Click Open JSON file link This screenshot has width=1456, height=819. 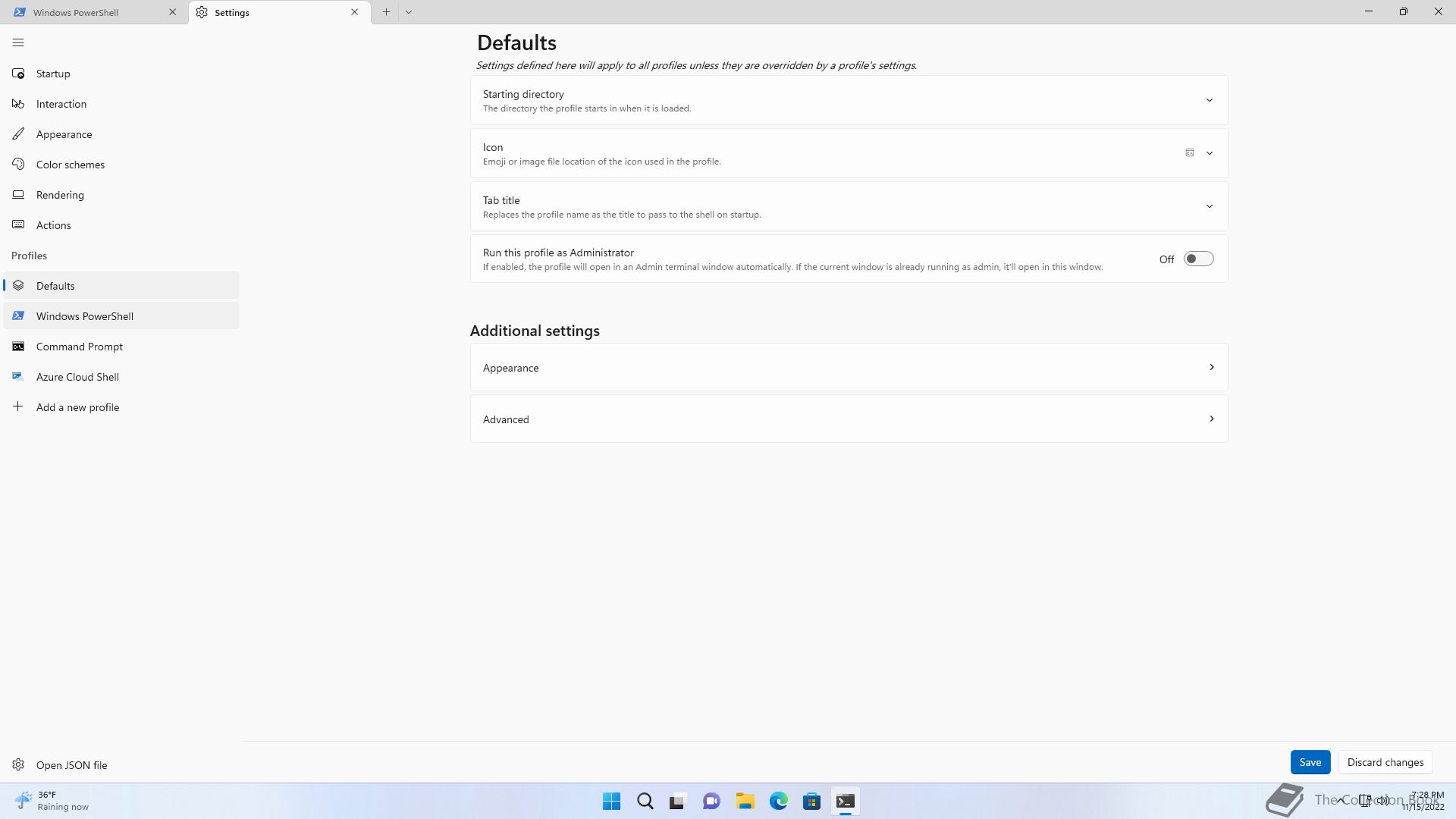121,764
